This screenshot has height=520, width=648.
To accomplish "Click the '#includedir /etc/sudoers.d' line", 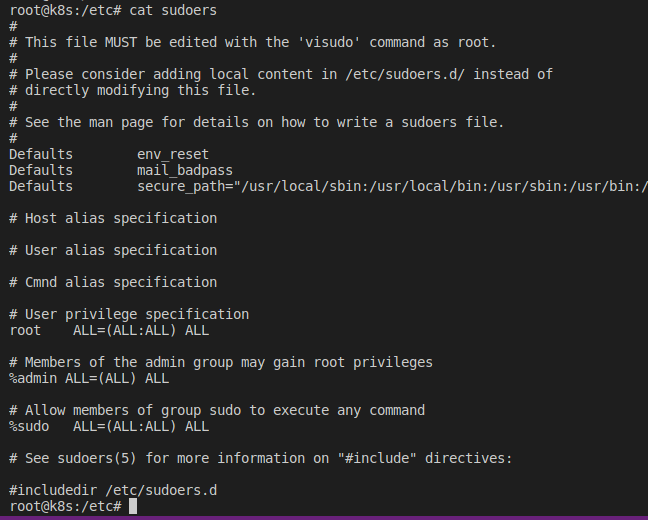I will pos(113,490).
